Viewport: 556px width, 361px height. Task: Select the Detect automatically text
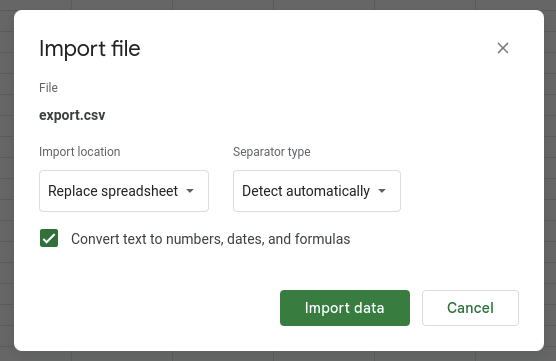tap(306, 191)
